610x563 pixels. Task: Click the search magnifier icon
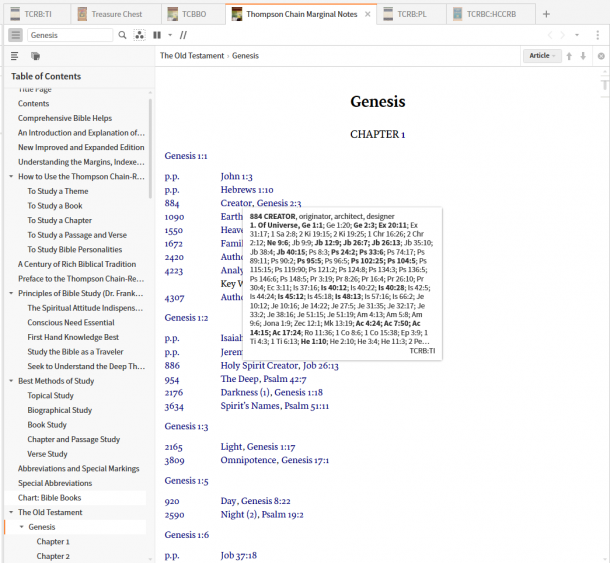[123, 35]
